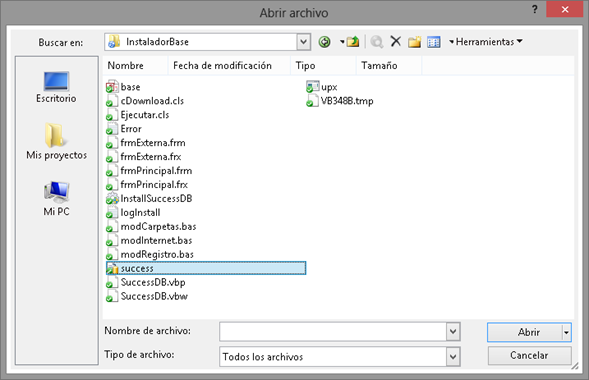
Task: Sort by Fecha de modificación column header
Action: pos(230,66)
